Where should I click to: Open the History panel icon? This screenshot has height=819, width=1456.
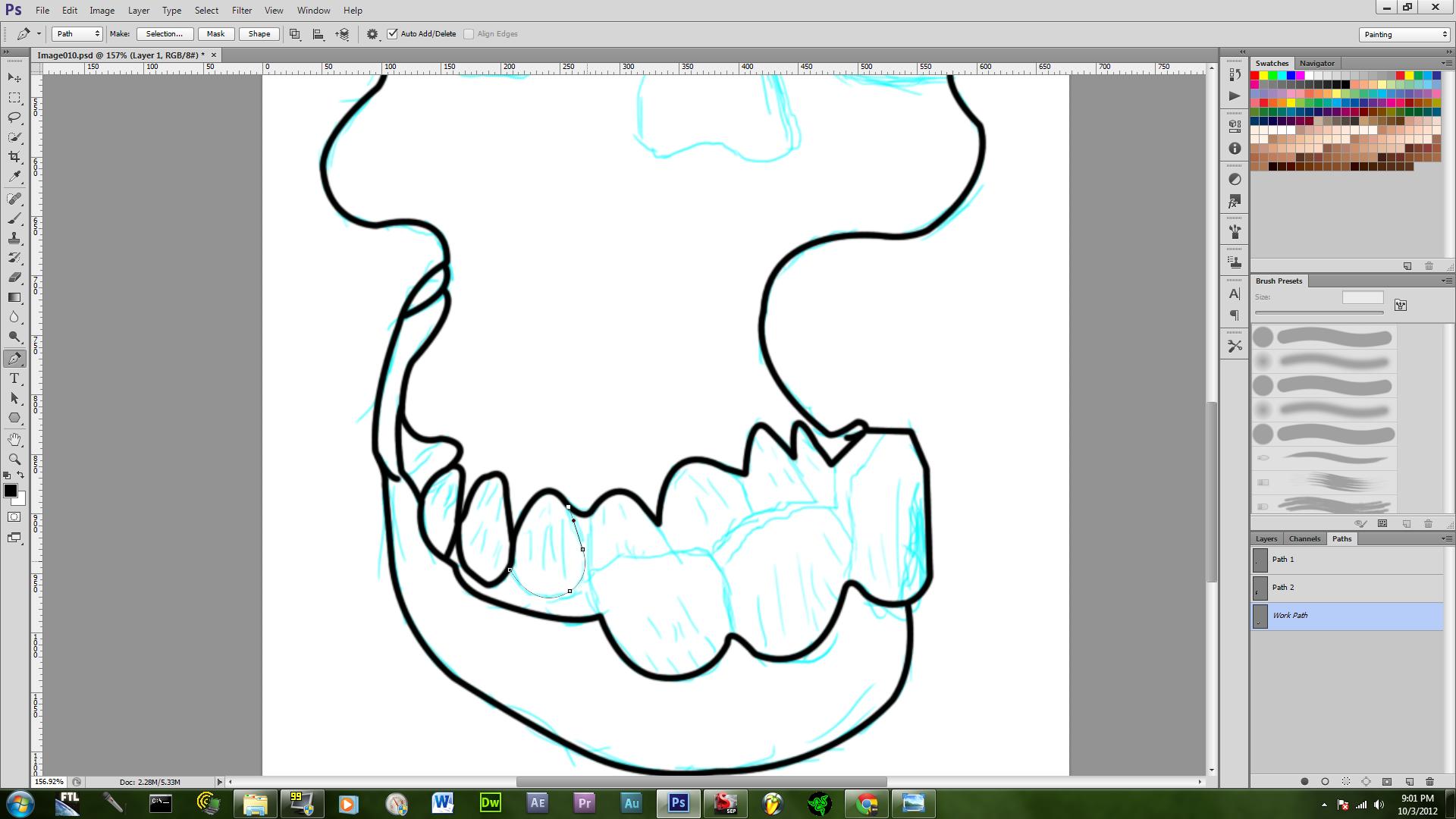click(1235, 74)
